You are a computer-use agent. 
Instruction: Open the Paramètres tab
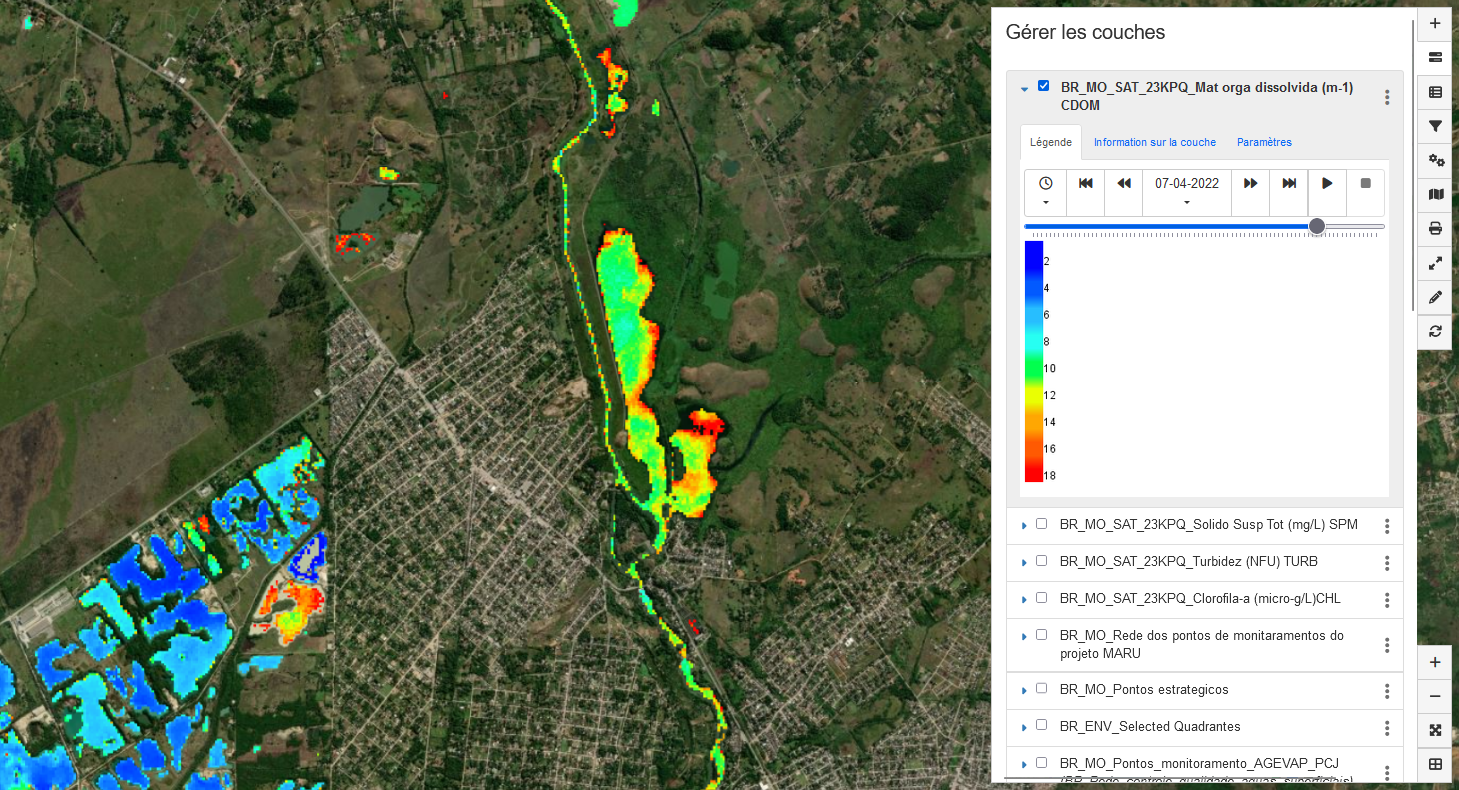coord(1264,142)
